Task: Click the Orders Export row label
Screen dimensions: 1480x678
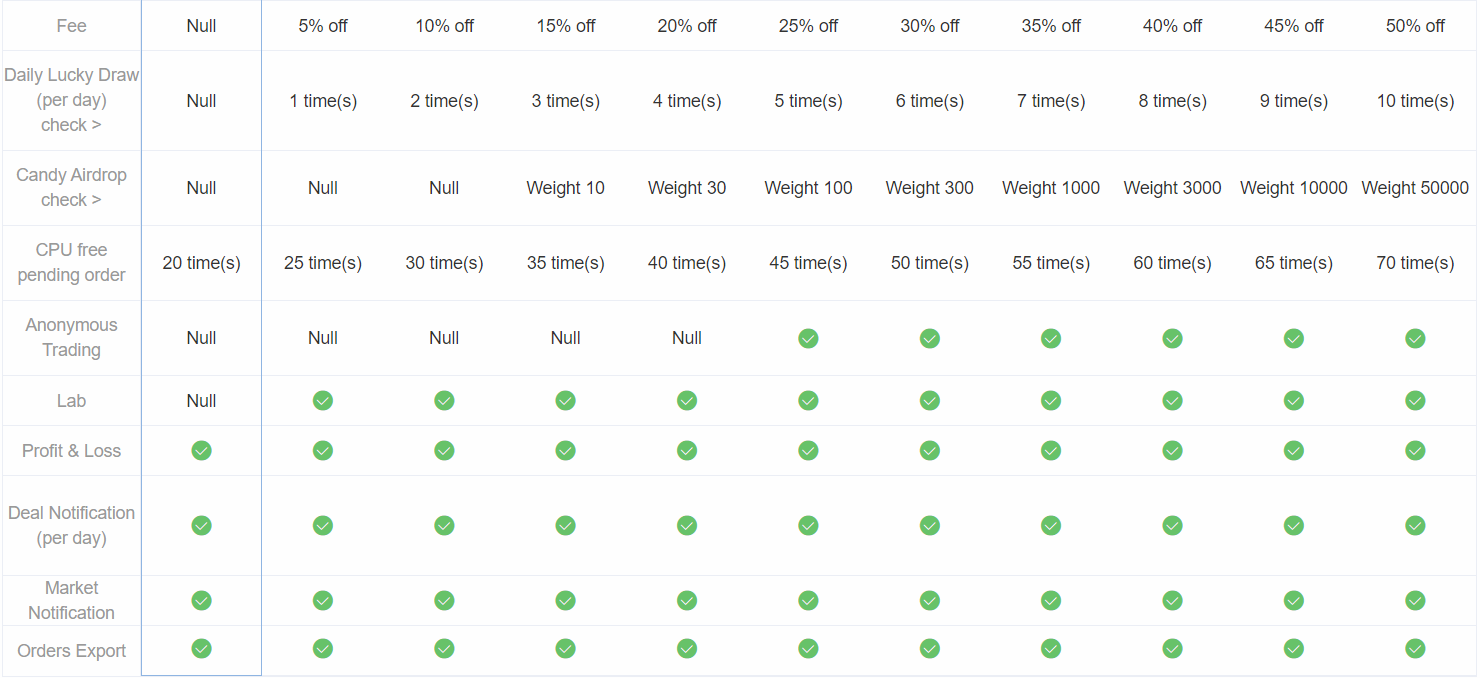Action: (71, 651)
